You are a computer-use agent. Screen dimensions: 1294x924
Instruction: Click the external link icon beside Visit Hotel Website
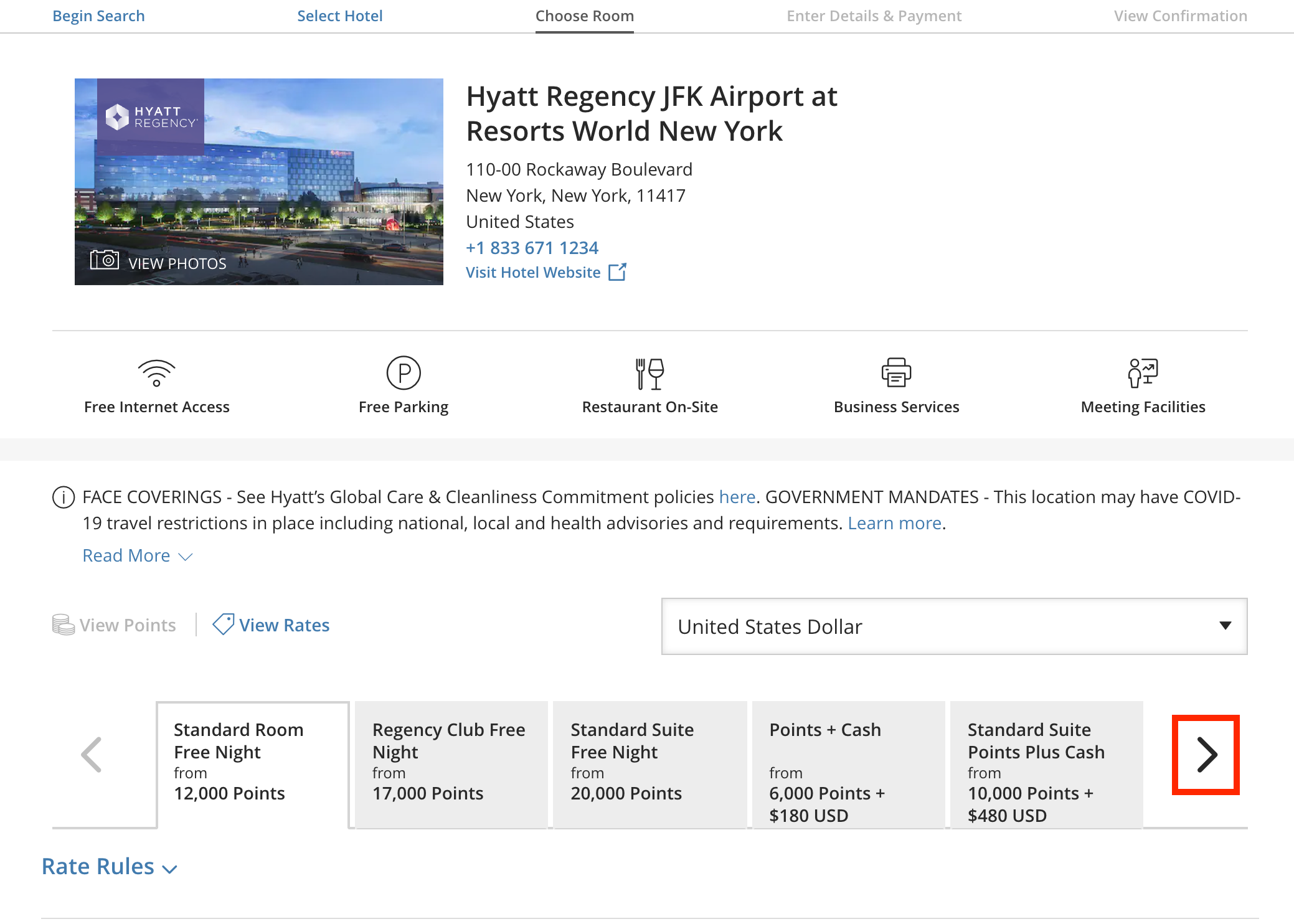(617, 271)
